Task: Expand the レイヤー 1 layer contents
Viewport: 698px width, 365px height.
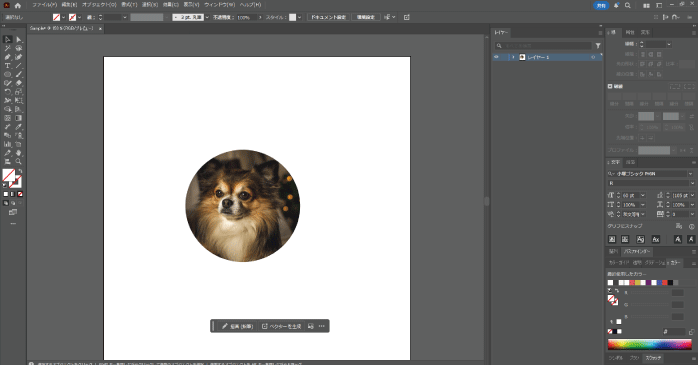Action: point(513,57)
